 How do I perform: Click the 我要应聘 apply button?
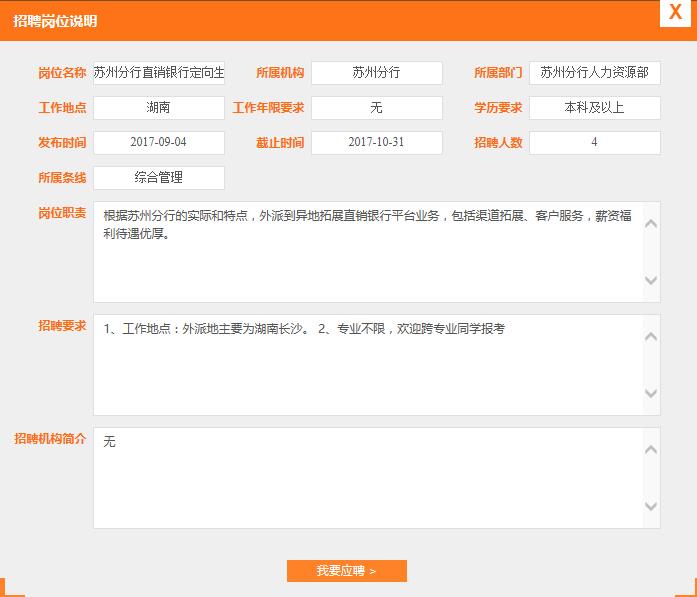(346, 571)
